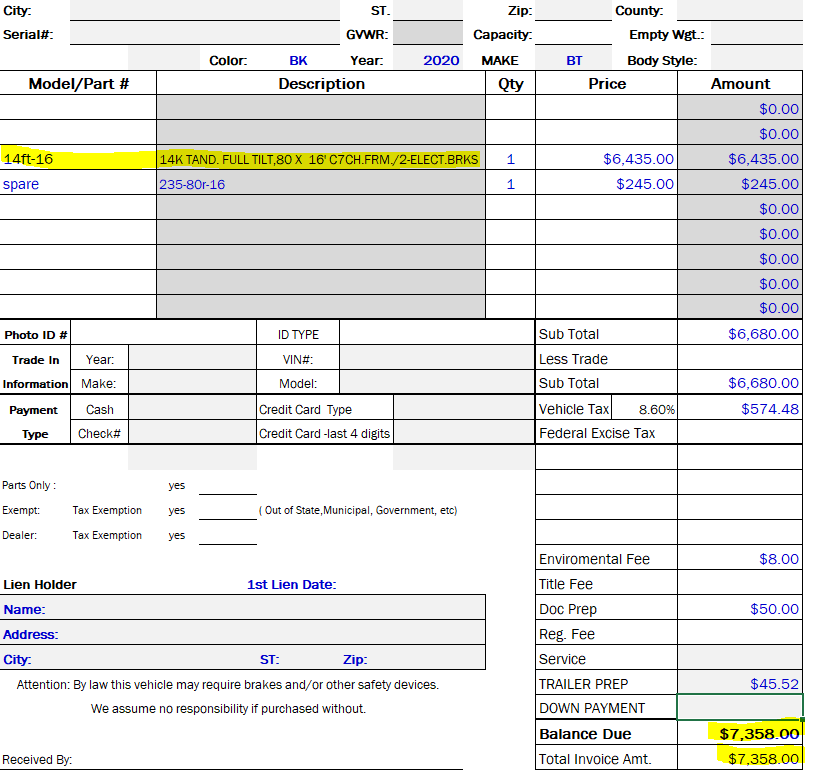Click the Doc Prep $50.00 amount cell
Image resolution: width=817 pixels, height=780 pixels.
[740, 609]
